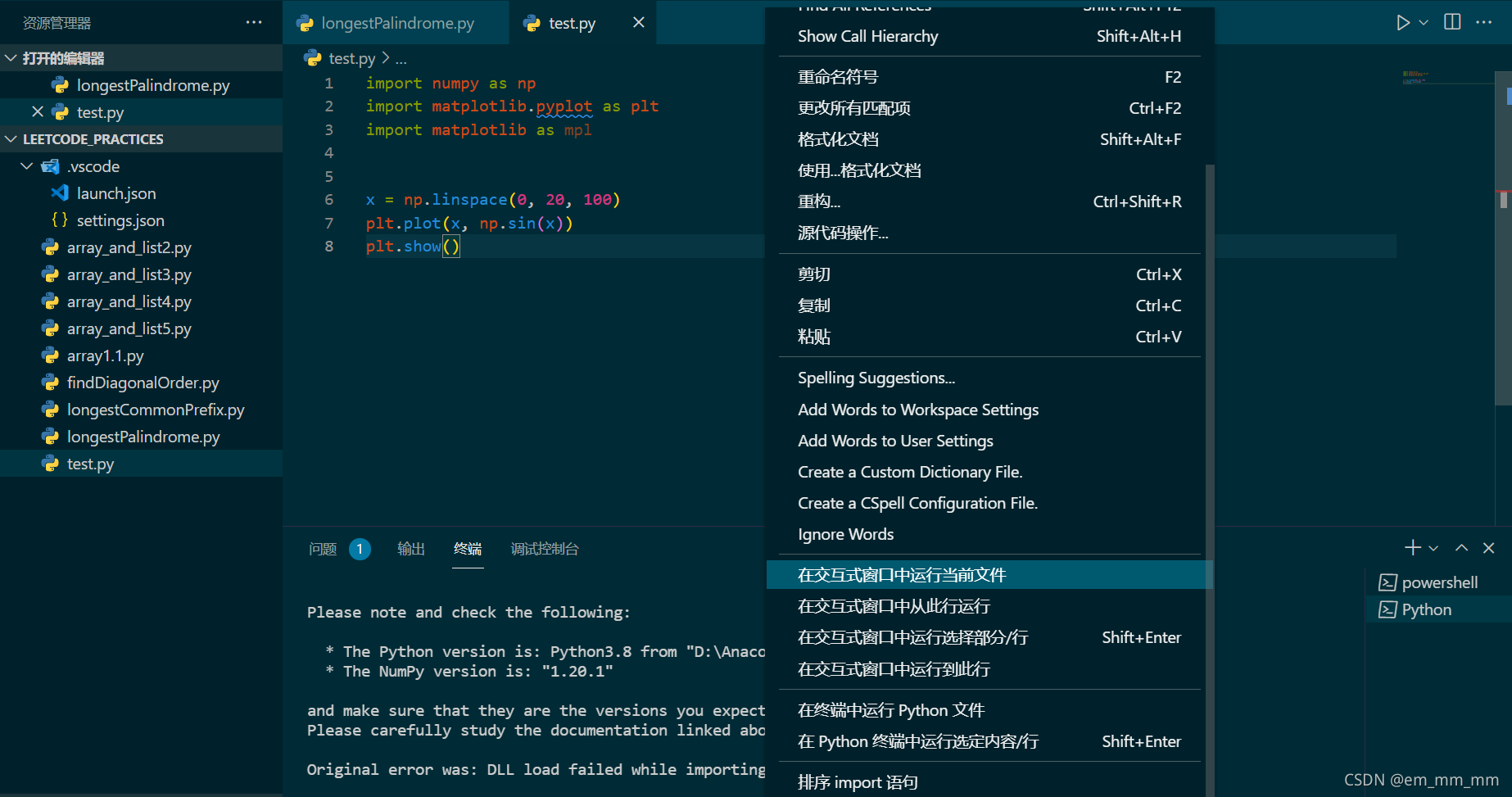This screenshot has width=1512, height=797.
Task: Choose 粘贴 from context menu
Action: click(x=989, y=337)
